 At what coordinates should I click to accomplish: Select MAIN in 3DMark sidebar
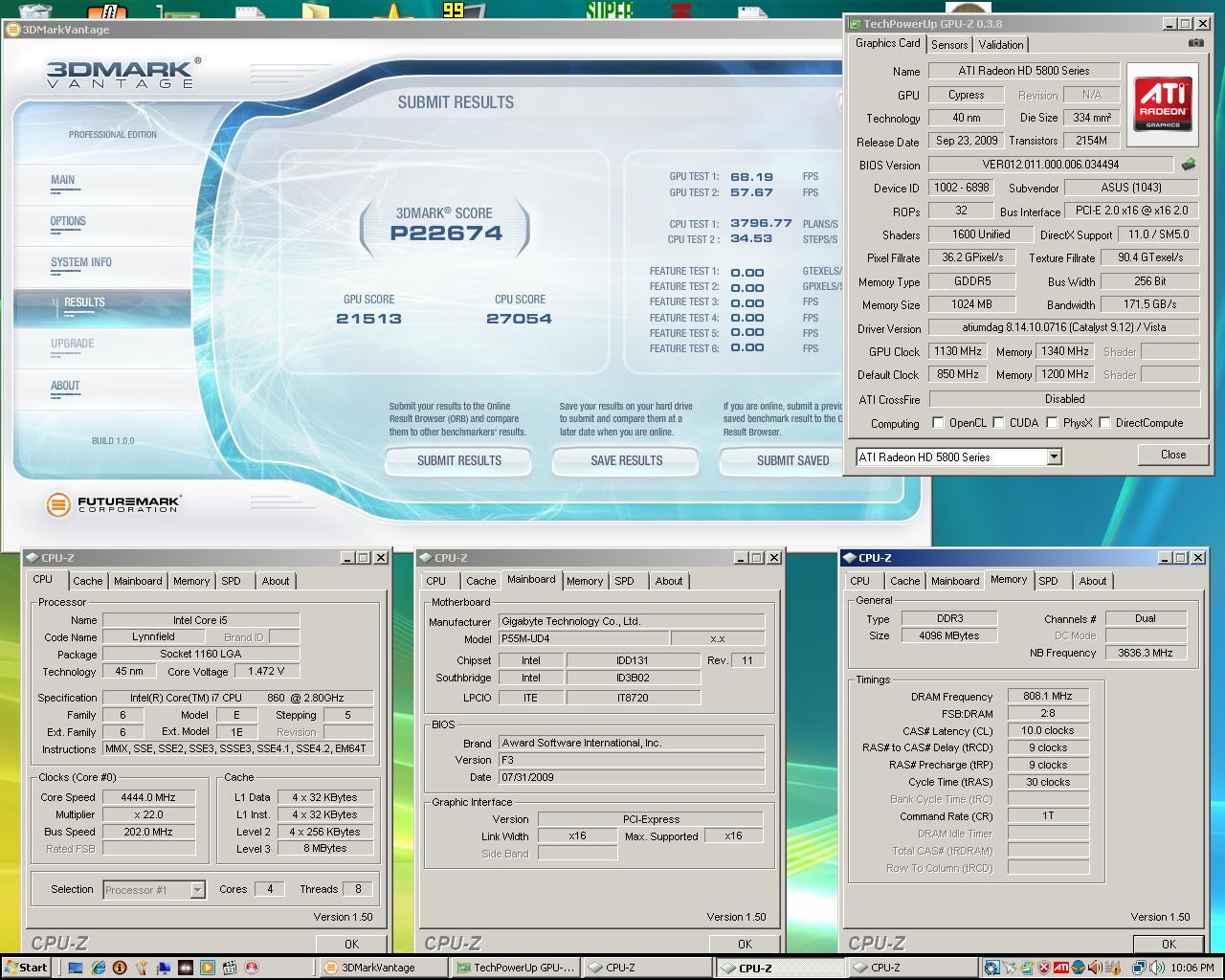click(x=63, y=180)
